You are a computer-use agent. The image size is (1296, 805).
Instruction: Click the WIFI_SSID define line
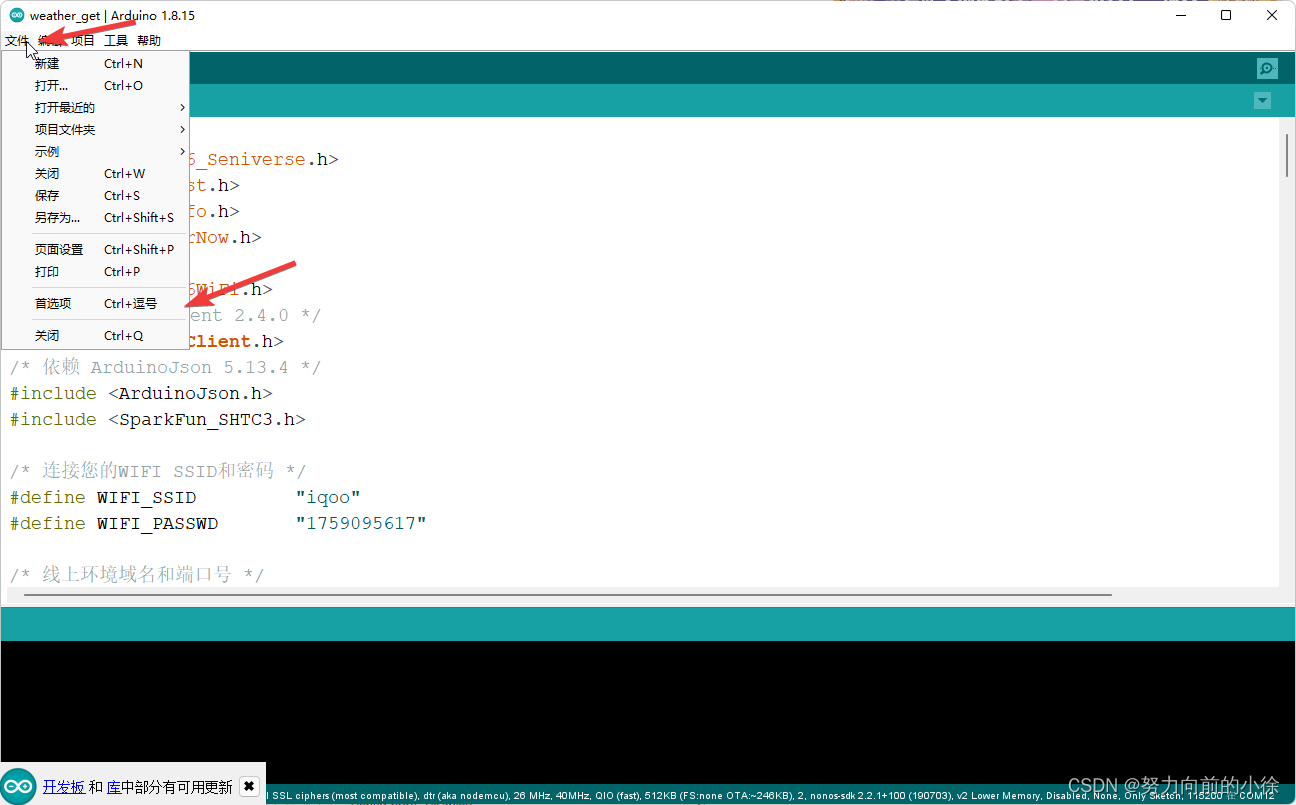[185, 497]
